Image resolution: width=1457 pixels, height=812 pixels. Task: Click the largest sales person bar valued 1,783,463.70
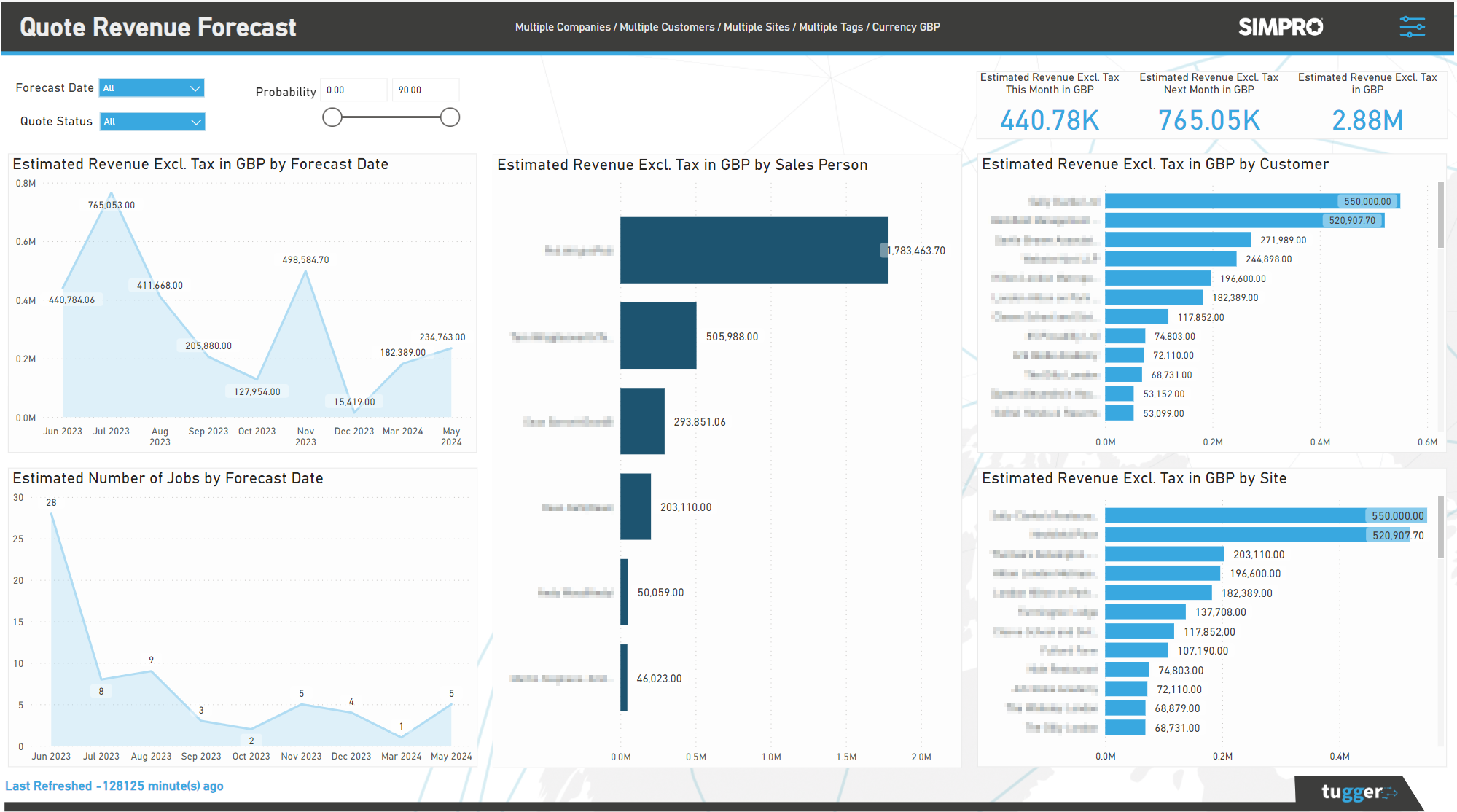tap(754, 249)
